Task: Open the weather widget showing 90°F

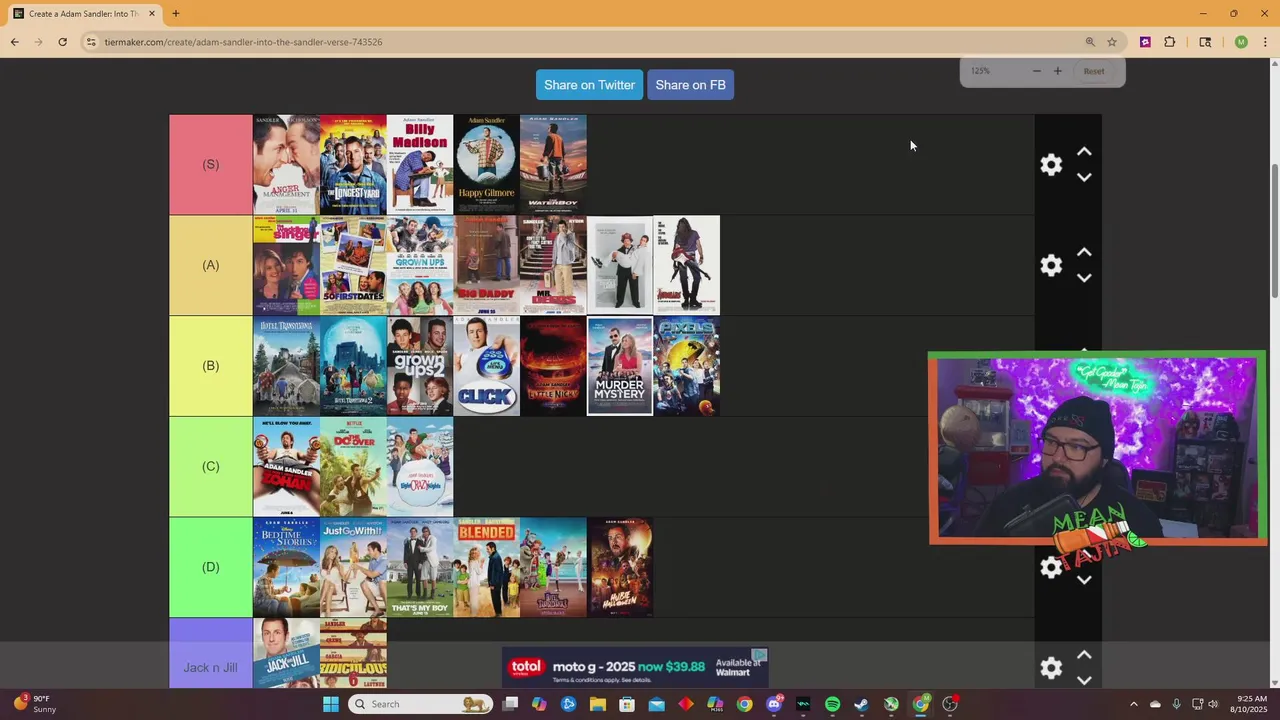Action: (x=35, y=704)
